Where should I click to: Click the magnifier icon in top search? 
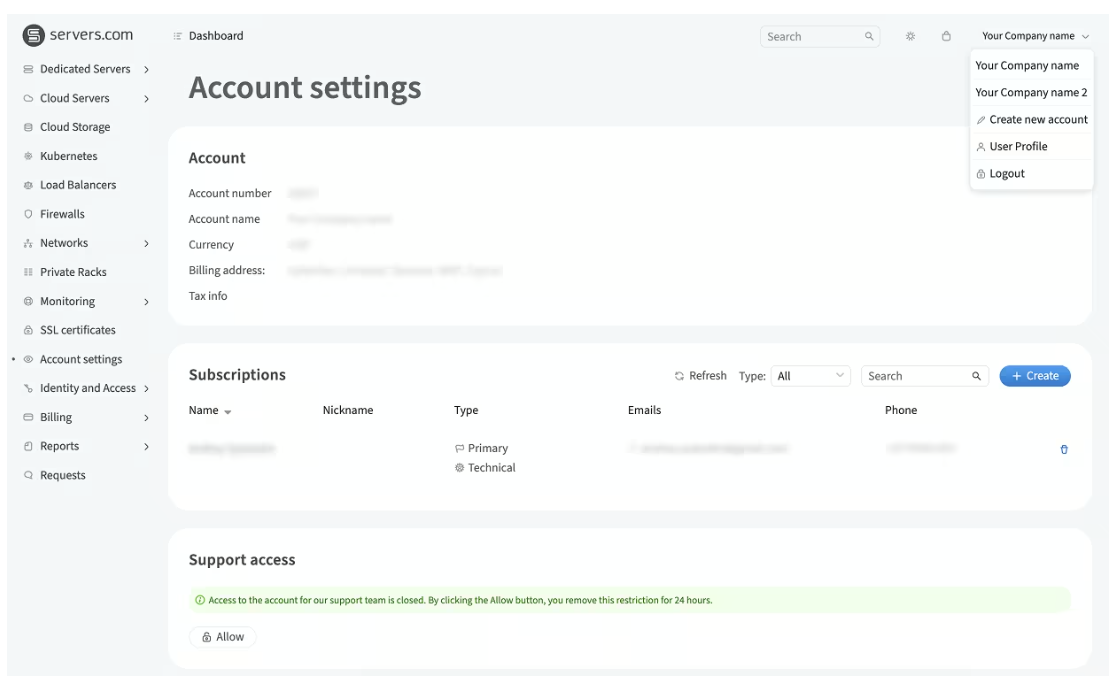coord(869,37)
